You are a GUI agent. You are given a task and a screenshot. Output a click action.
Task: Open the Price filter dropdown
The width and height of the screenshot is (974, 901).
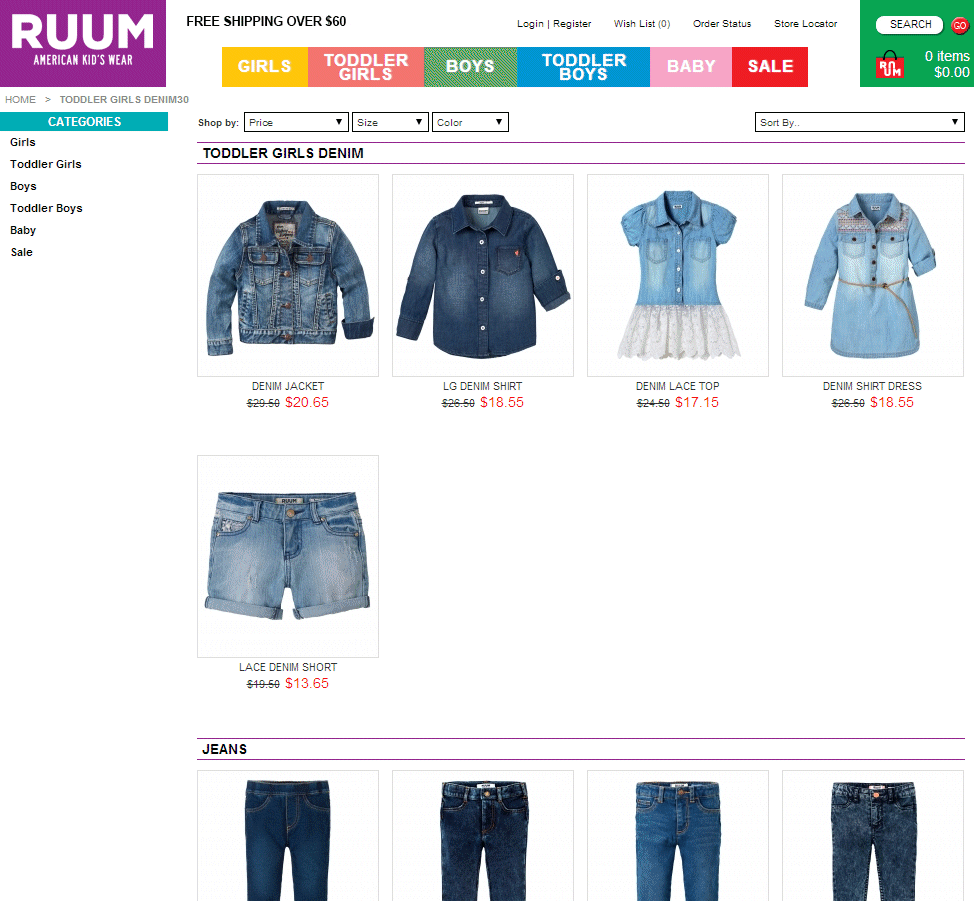click(296, 122)
